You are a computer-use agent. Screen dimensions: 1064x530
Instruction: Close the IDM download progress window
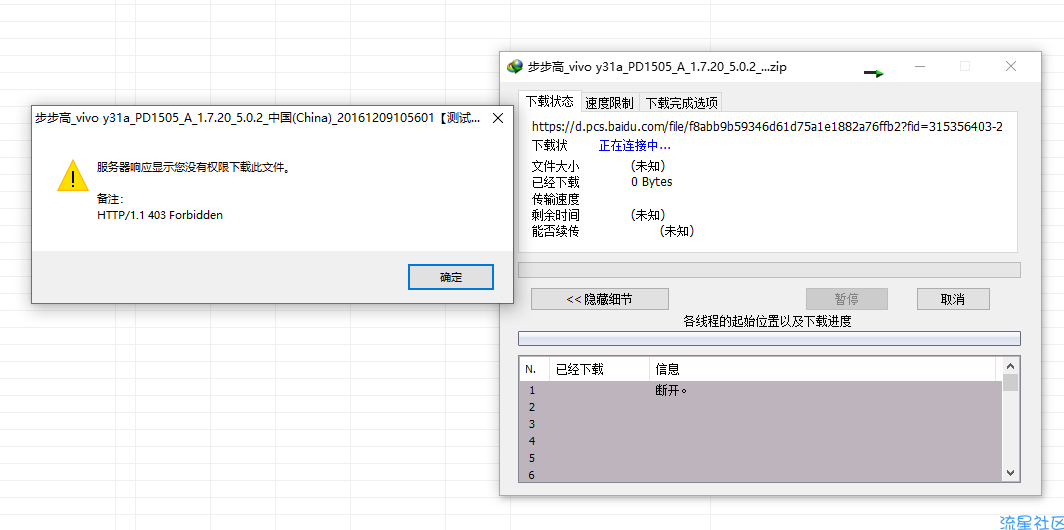click(1010, 67)
